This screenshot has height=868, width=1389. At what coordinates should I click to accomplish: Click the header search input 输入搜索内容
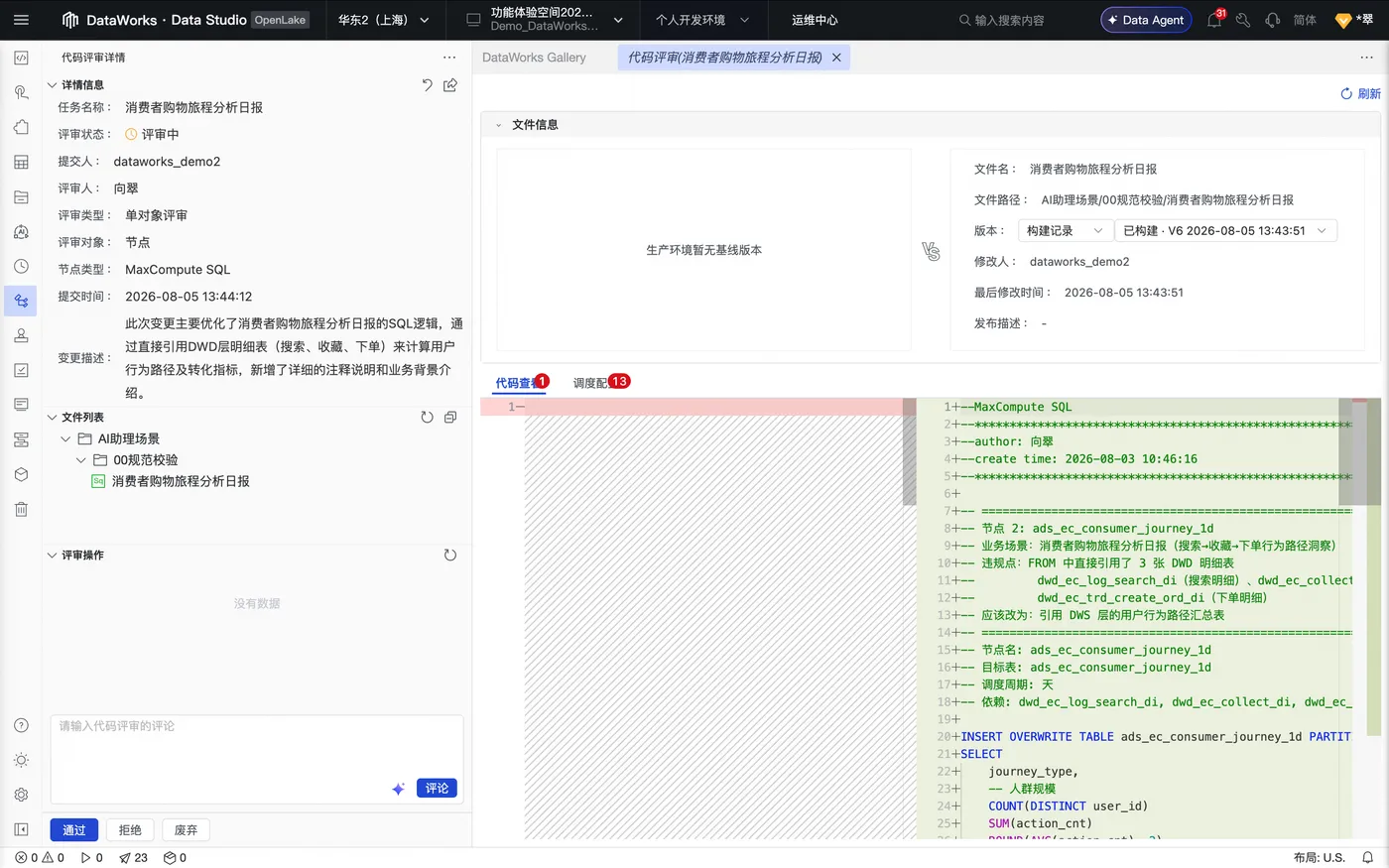pyautogui.click(x=1009, y=20)
